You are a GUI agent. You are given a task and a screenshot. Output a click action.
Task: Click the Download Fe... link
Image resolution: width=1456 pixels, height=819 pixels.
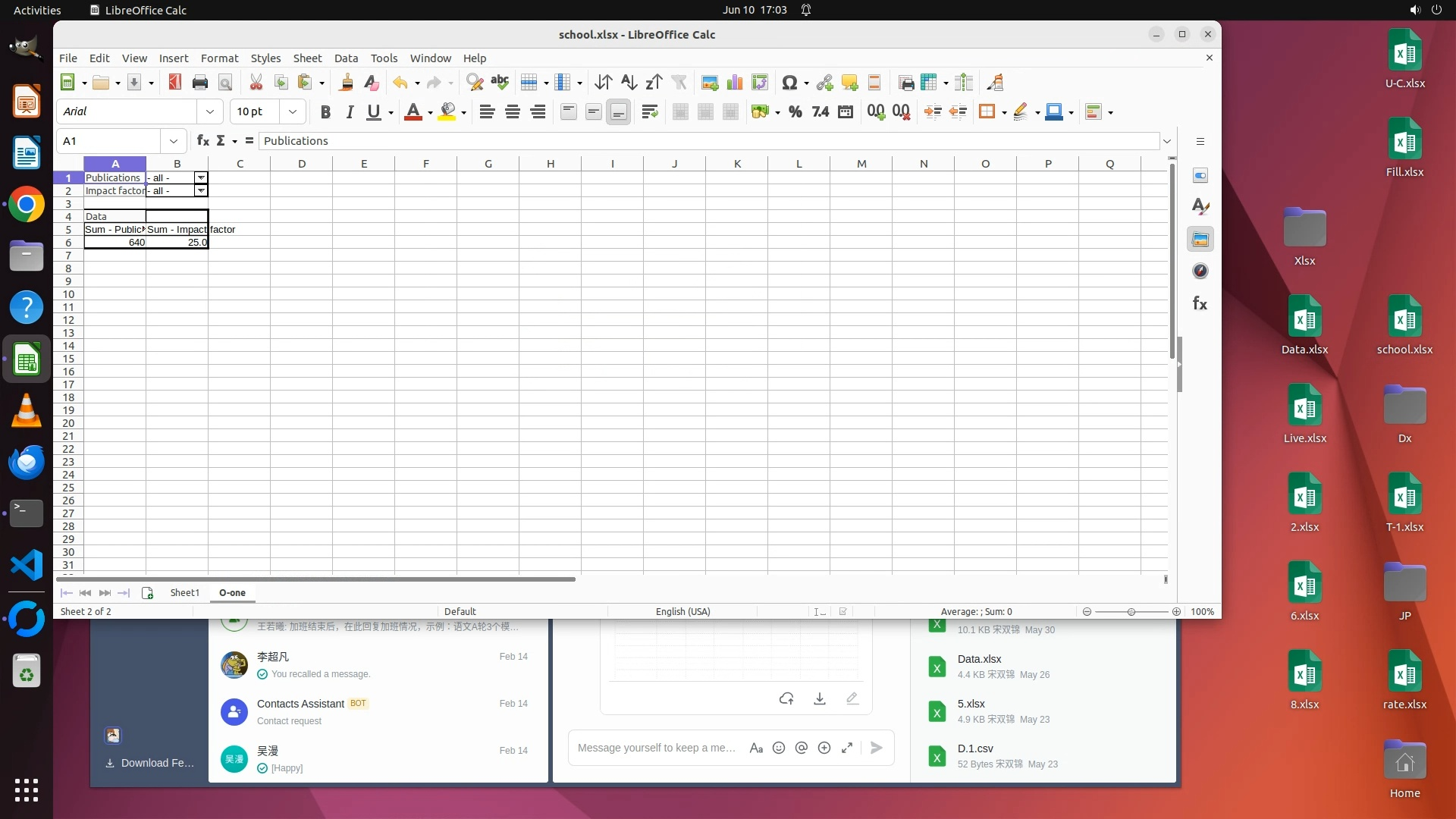click(157, 763)
